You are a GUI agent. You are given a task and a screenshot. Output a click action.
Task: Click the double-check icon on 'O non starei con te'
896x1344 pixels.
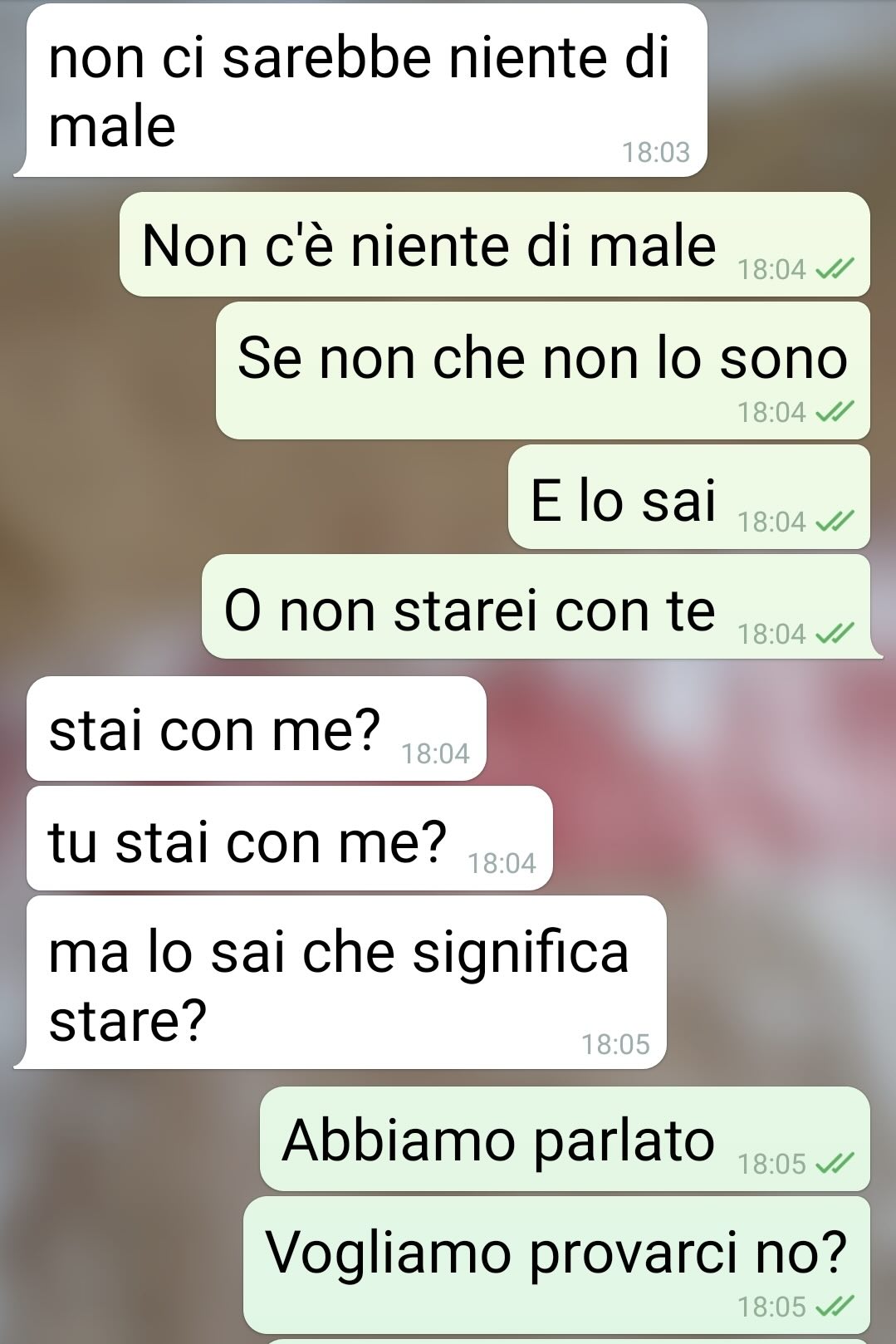coord(835,634)
